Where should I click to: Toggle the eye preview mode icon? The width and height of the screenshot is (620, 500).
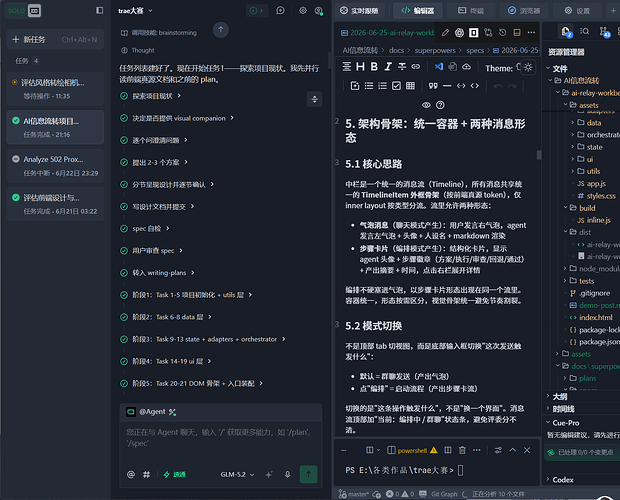(x=426, y=105)
